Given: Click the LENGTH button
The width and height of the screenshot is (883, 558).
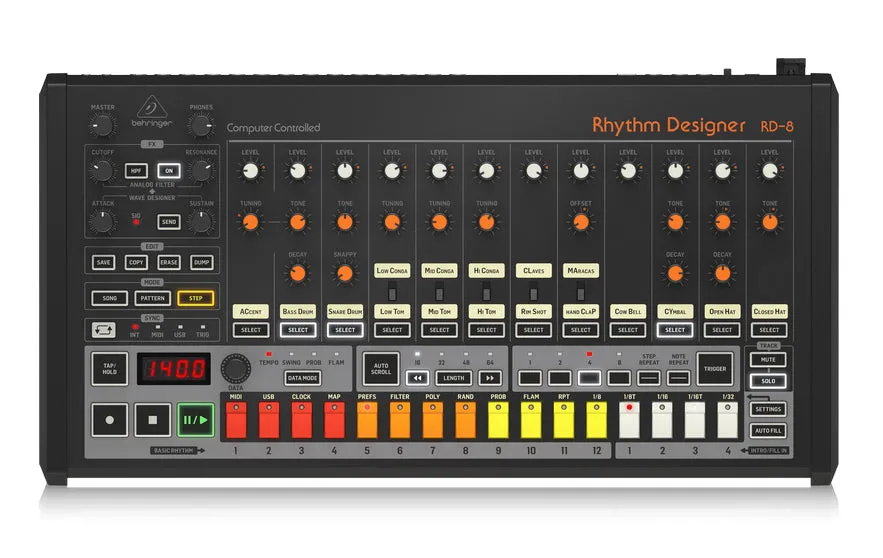Looking at the screenshot, I should [x=454, y=378].
